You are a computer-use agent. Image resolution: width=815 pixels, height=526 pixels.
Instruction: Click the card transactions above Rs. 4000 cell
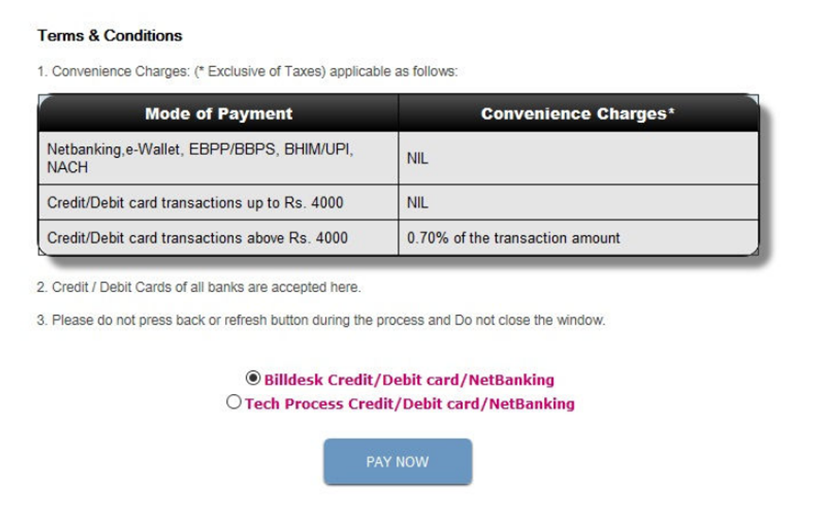[198, 239]
